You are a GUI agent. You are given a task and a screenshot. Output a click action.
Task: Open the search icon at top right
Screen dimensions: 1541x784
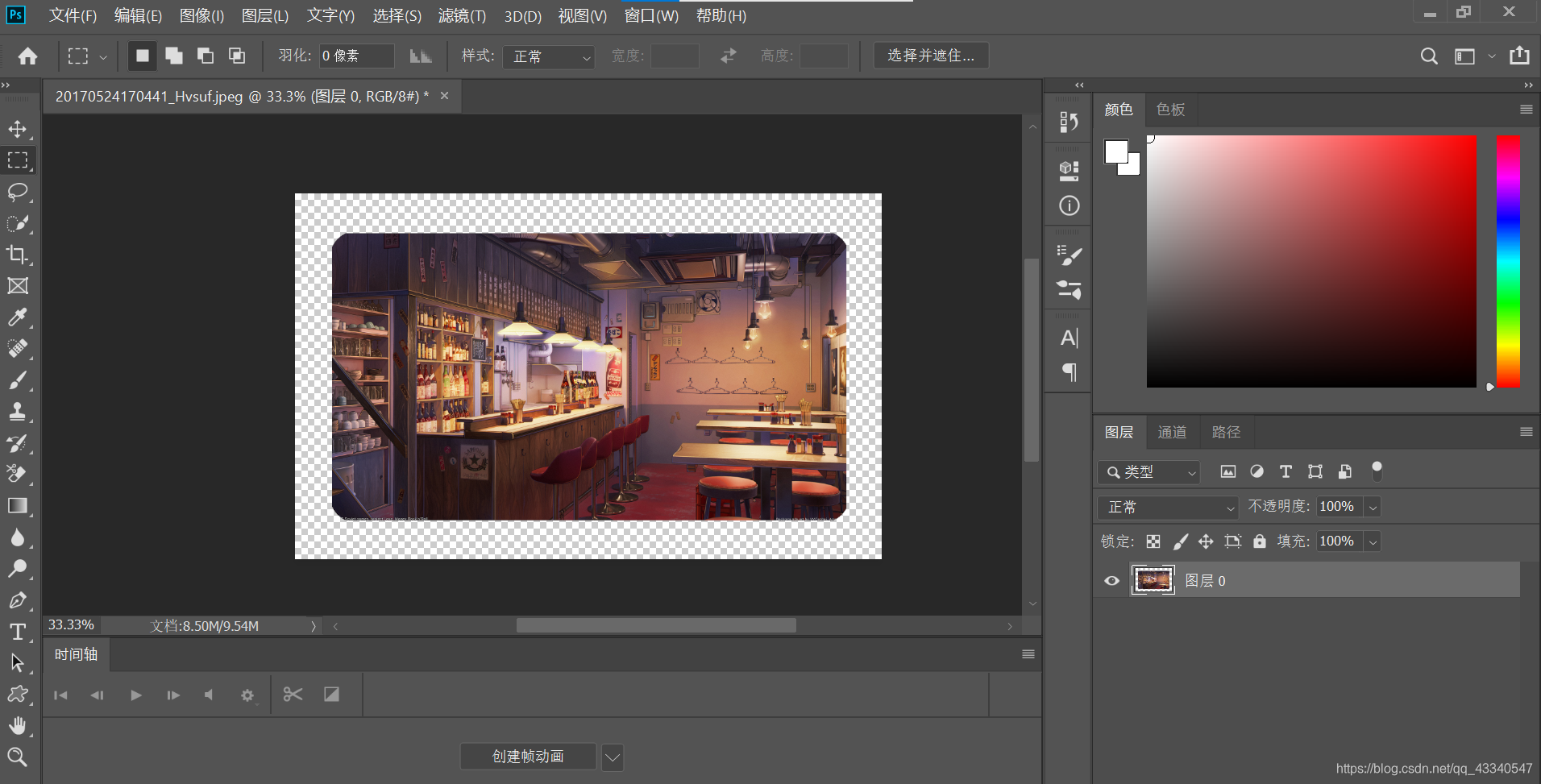(x=1429, y=56)
